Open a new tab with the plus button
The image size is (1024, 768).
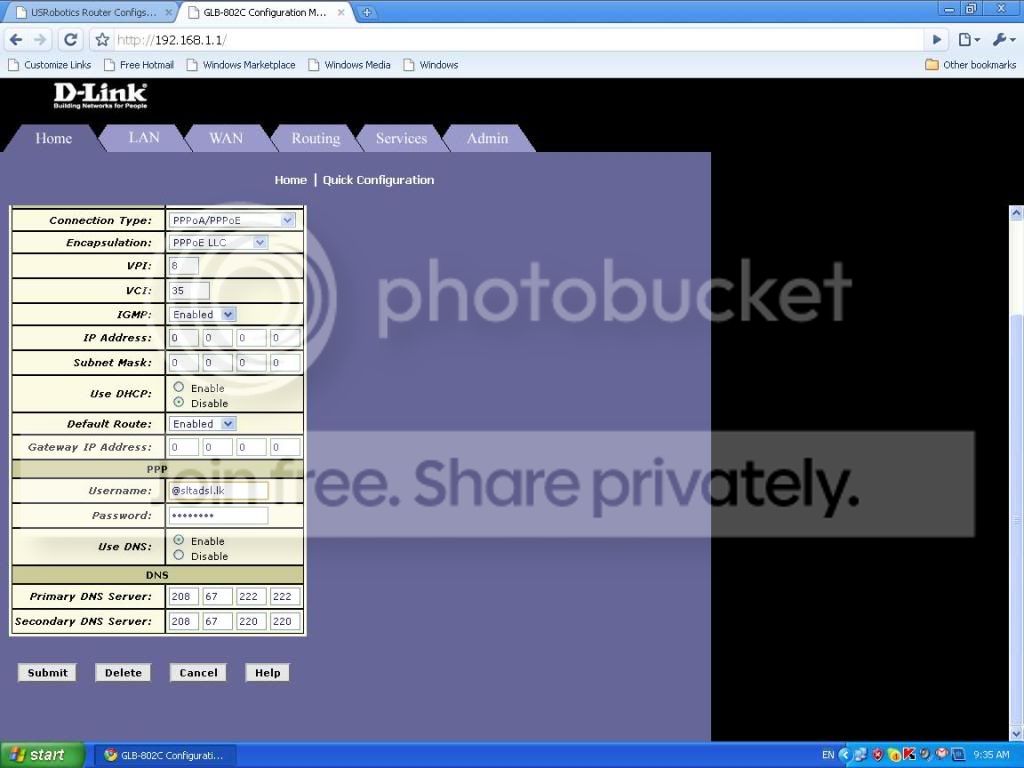[x=367, y=12]
